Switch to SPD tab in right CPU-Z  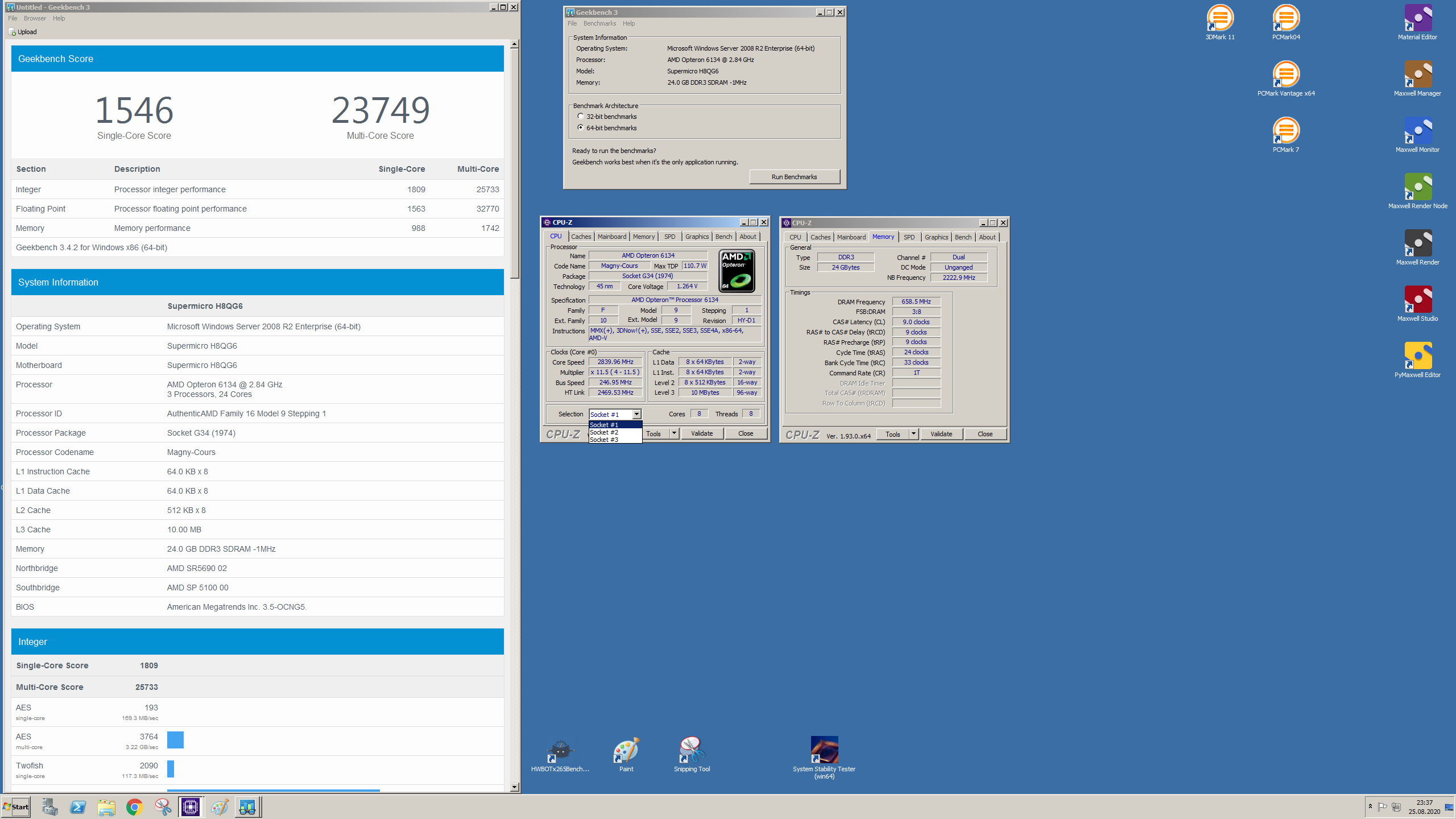909,237
